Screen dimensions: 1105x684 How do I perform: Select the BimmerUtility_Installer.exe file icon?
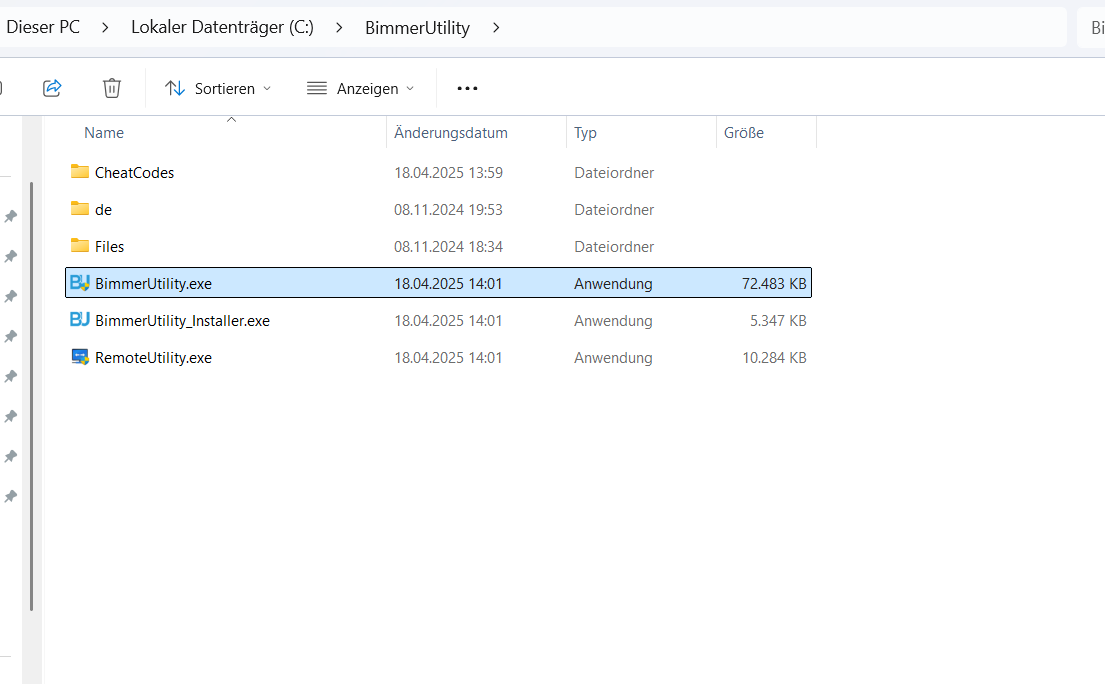(80, 320)
